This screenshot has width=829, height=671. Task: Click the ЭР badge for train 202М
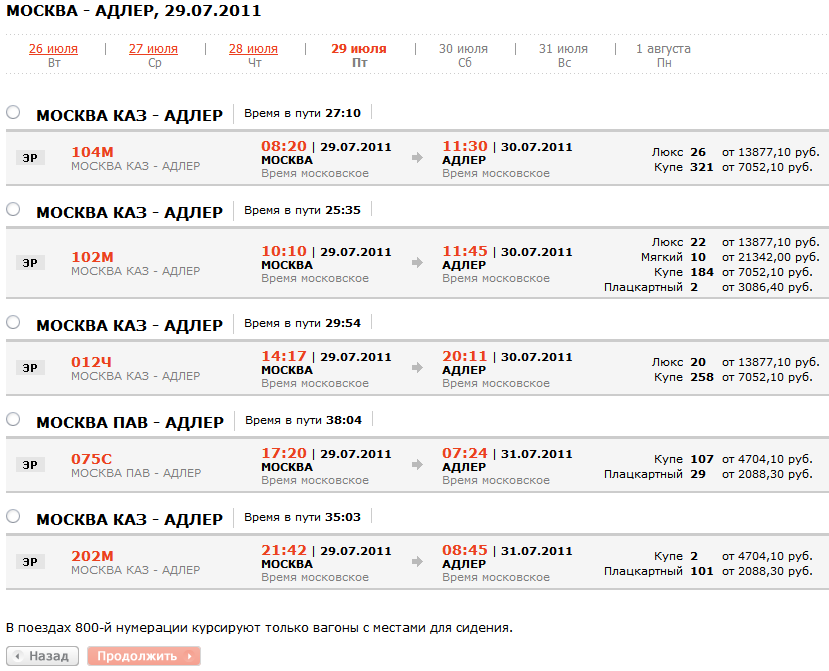[30, 562]
